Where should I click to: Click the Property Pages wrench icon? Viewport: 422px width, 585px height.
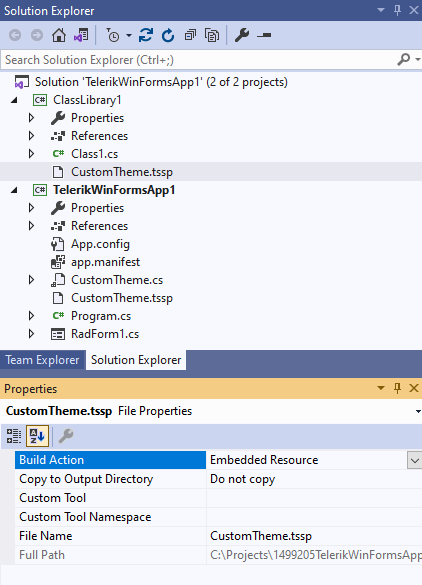(66, 436)
